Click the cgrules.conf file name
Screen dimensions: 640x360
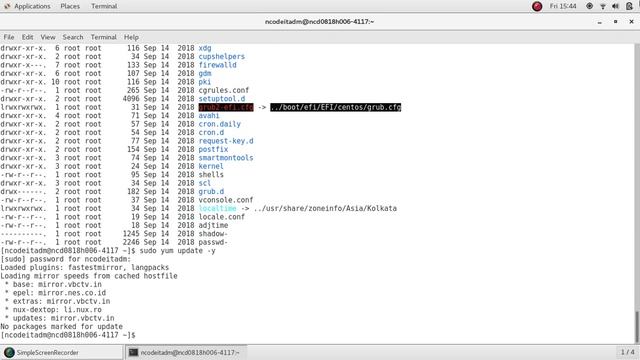coord(224,90)
